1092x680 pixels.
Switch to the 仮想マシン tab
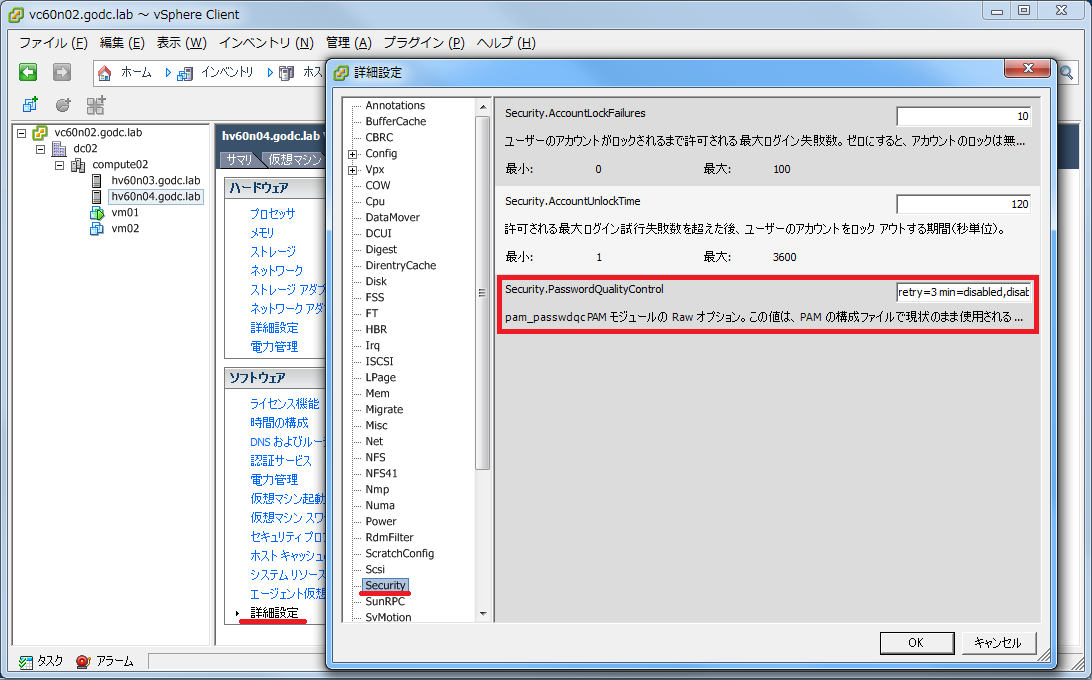click(293, 160)
